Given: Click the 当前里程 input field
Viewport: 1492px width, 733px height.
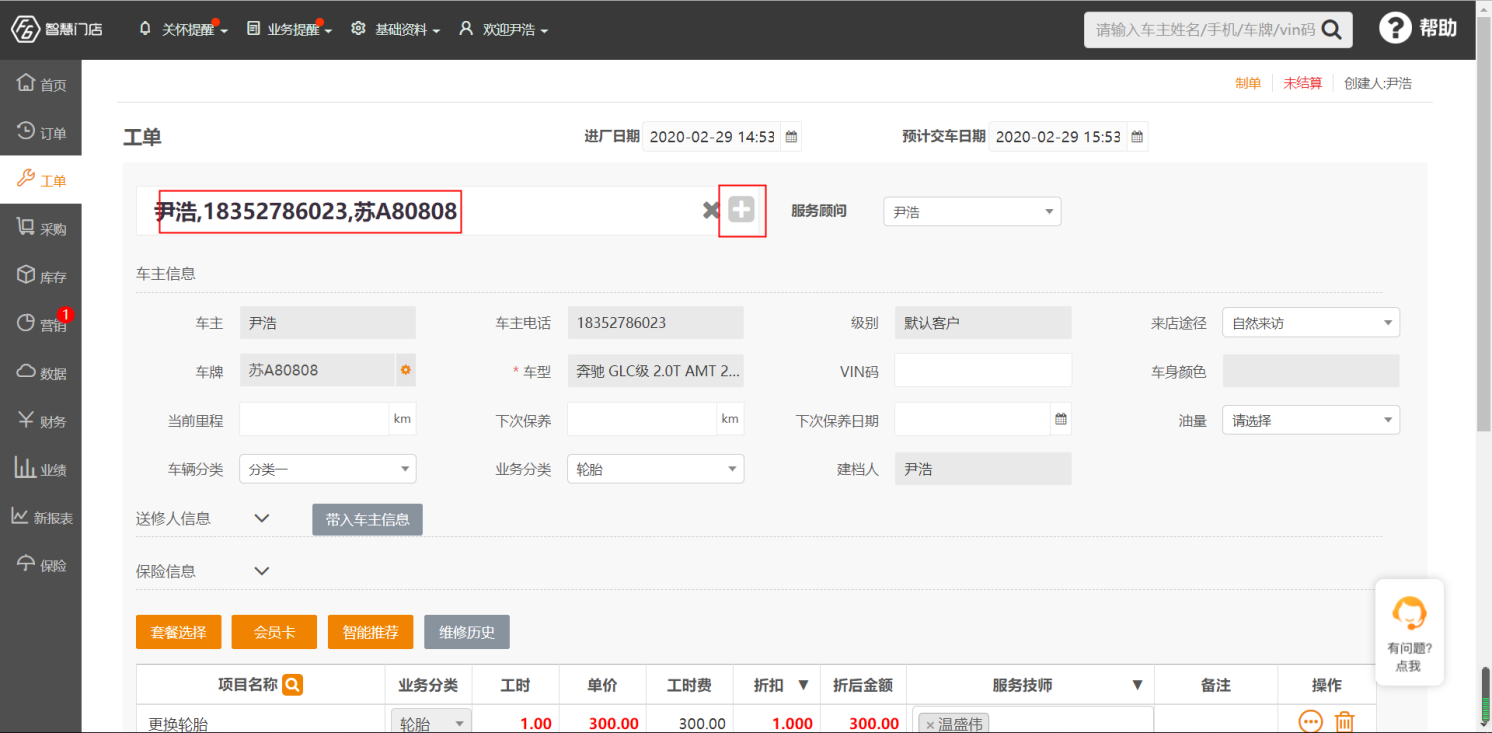Looking at the screenshot, I should [314, 419].
